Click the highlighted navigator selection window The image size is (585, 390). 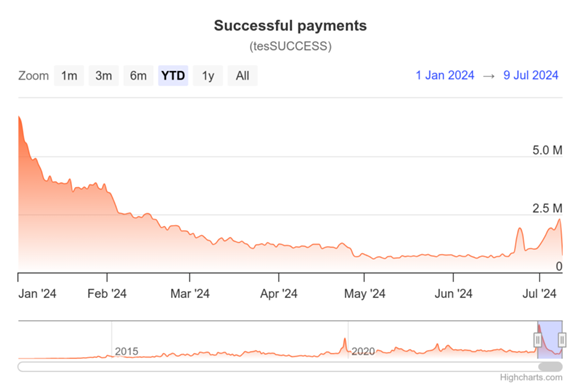coord(550,340)
